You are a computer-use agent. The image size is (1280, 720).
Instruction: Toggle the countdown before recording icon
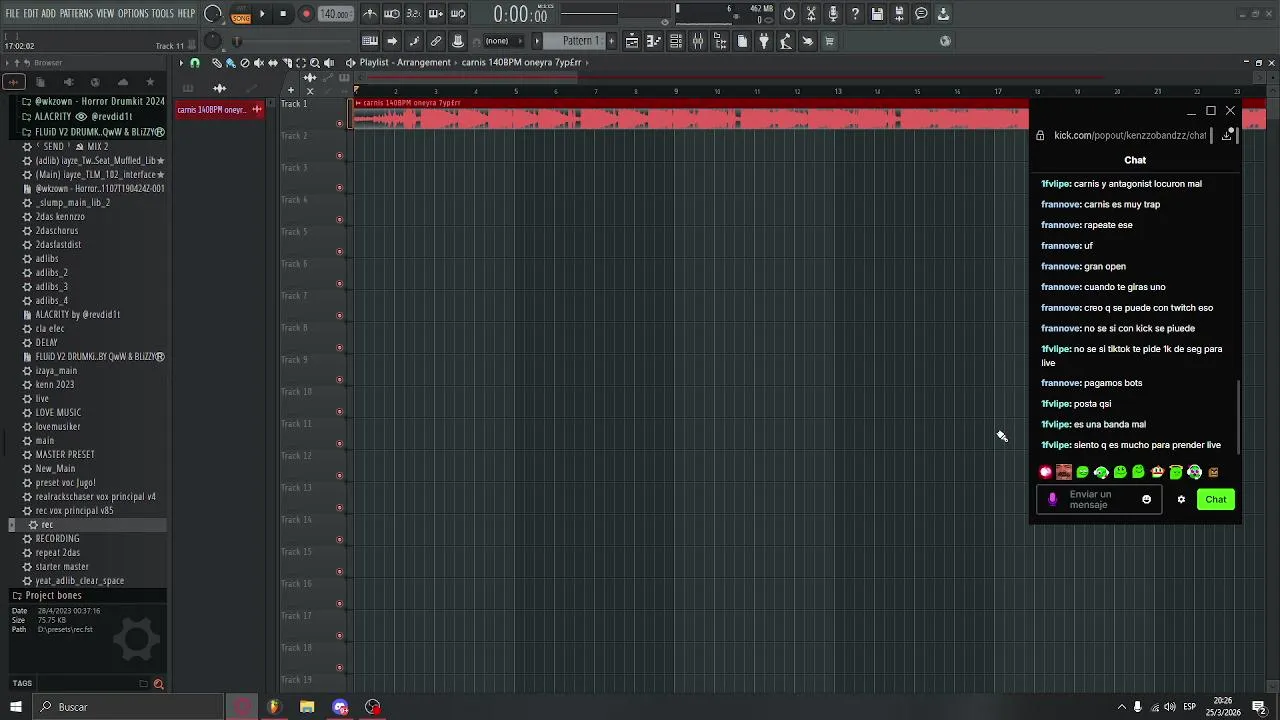pyautogui.click(x=414, y=14)
